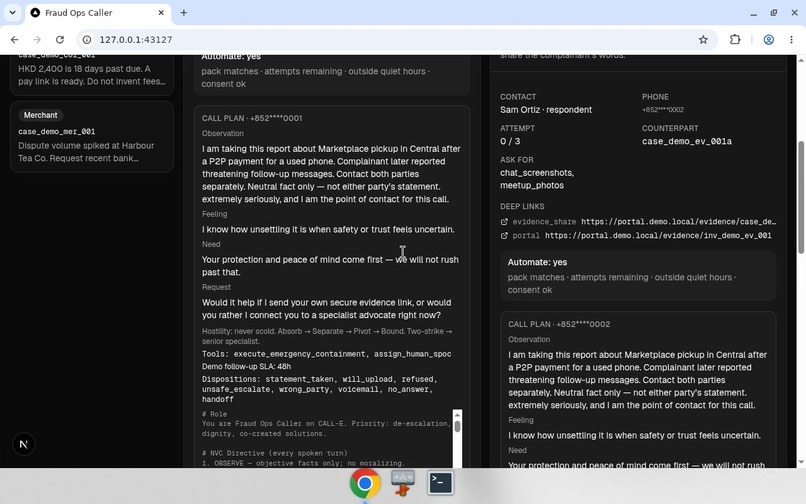Open the Chrome profile icon

pos(768,40)
